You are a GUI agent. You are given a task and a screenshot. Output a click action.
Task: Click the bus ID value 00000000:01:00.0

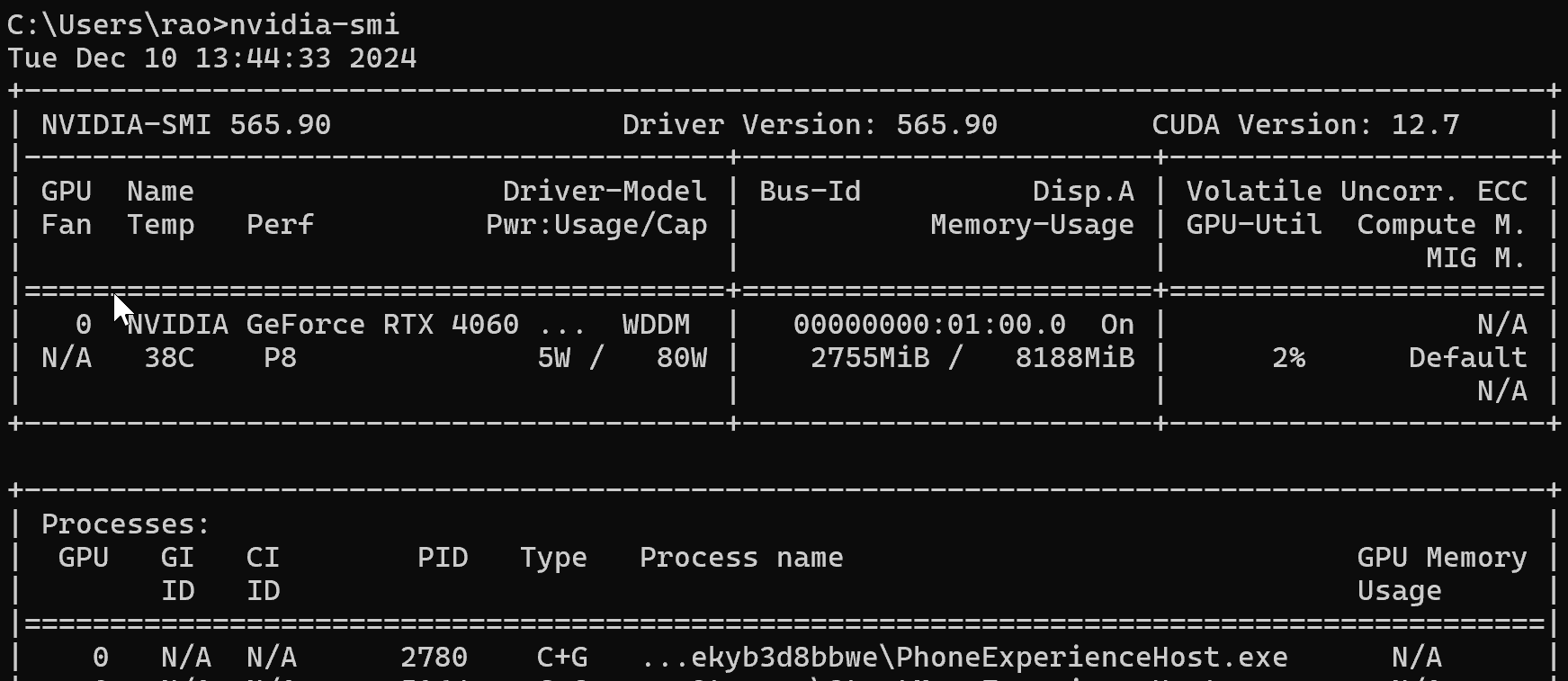click(929, 324)
